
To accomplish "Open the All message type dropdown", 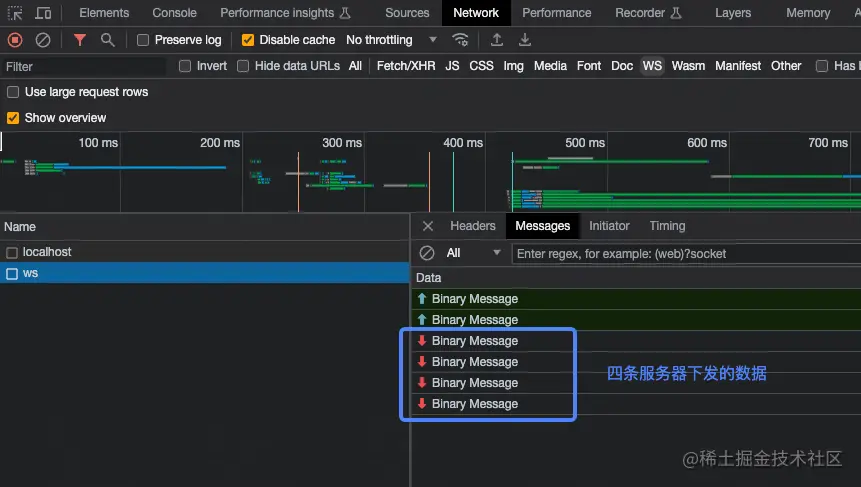I will click(473, 253).
